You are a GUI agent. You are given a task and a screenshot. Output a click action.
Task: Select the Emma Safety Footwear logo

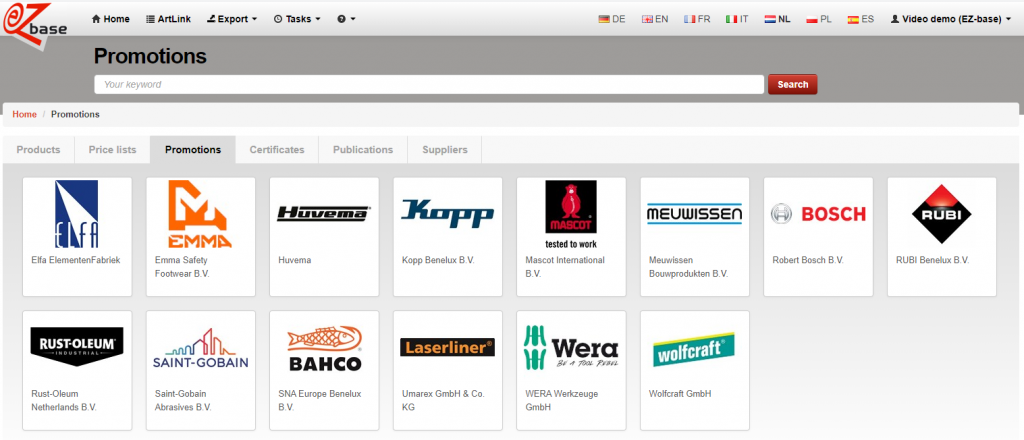[x=200, y=214]
